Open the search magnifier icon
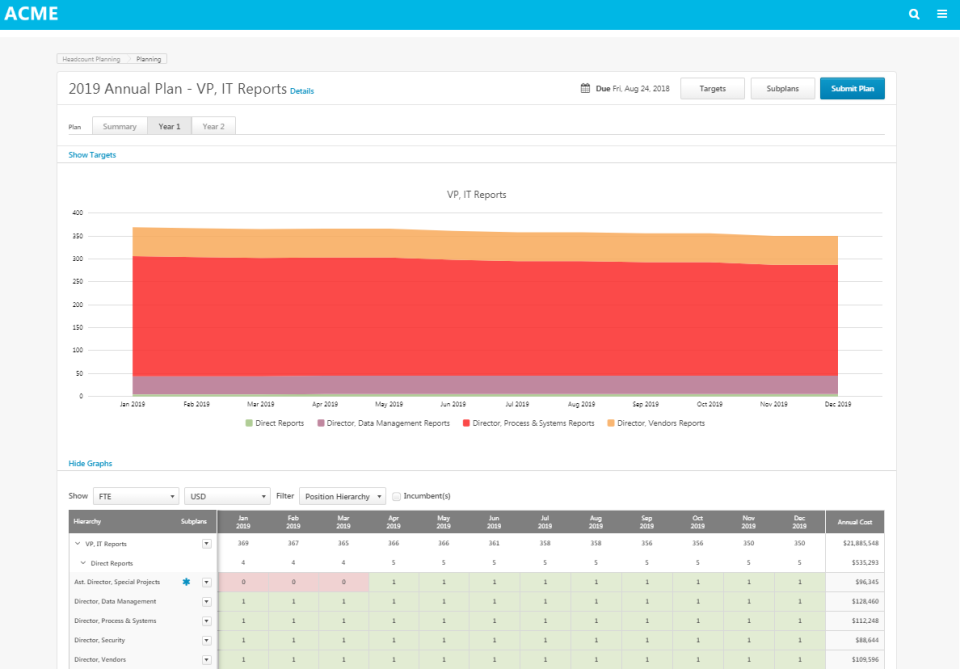Viewport: 960px width, 669px height. point(913,14)
